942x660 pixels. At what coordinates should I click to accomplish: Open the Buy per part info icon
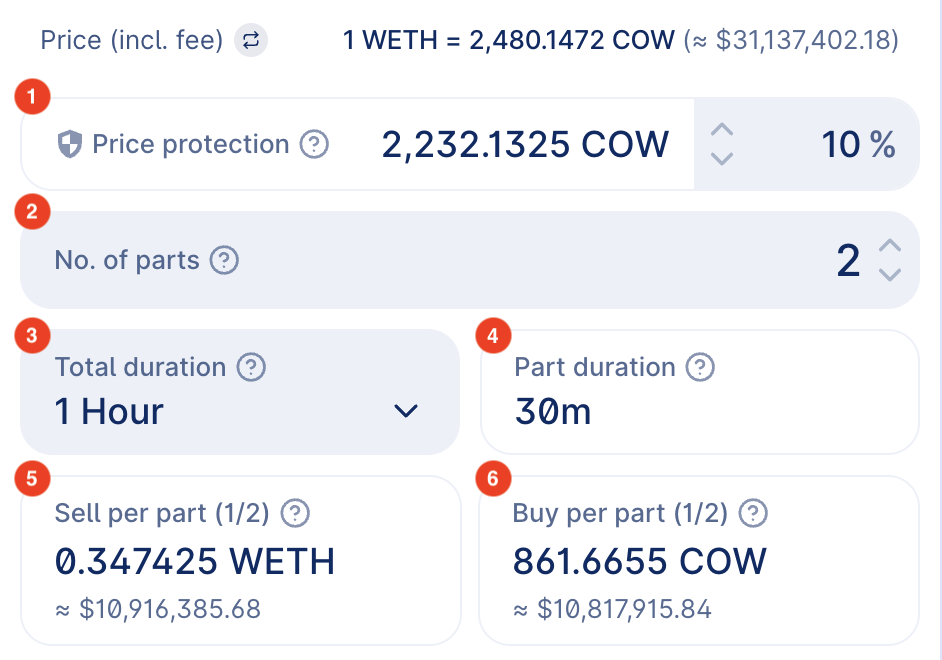[752, 514]
